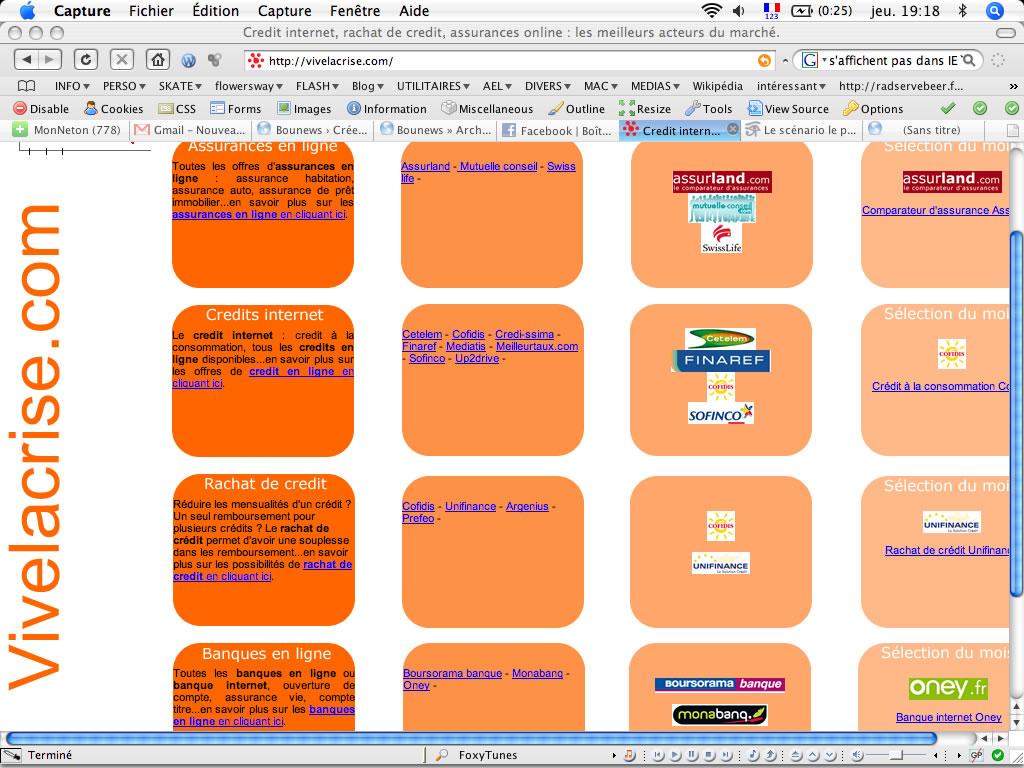The width and height of the screenshot is (1024, 768).
Task: Open the FLASH bookmarks dropdown
Action: coord(317,86)
